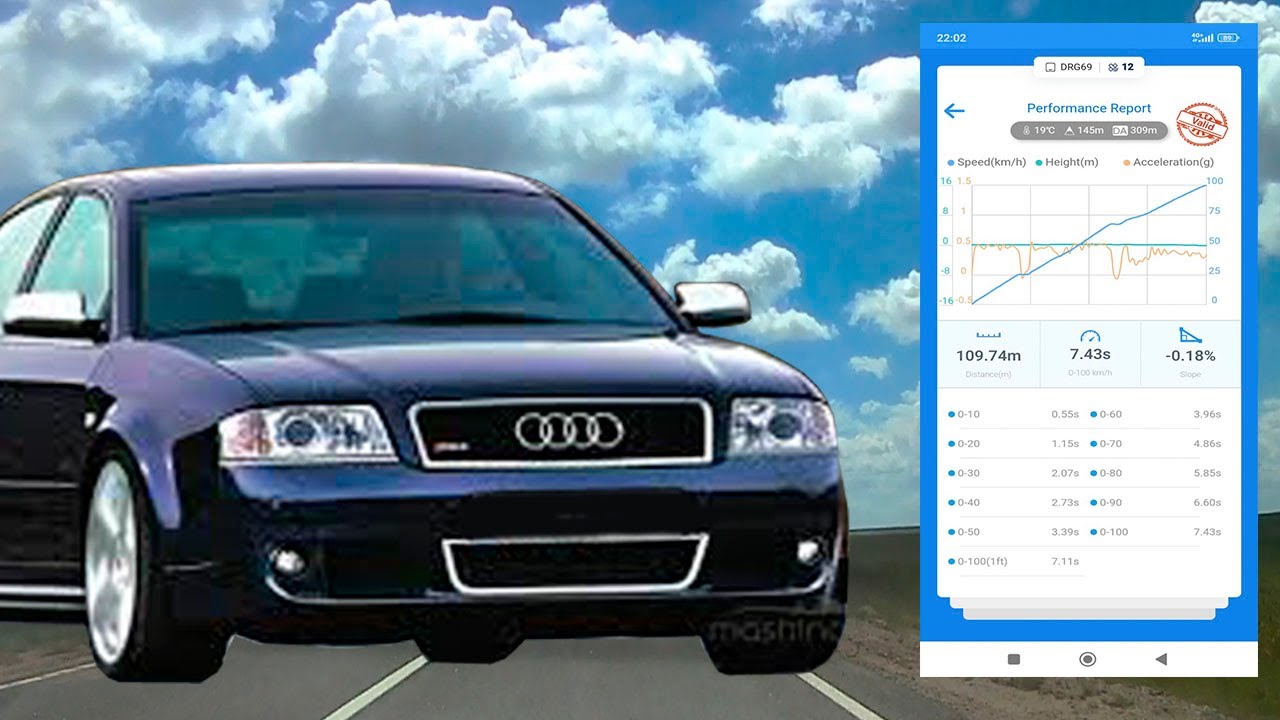This screenshot has height=720, width=1280.
Task: Tap the slope triangle icon
Action: [1190, 335]
